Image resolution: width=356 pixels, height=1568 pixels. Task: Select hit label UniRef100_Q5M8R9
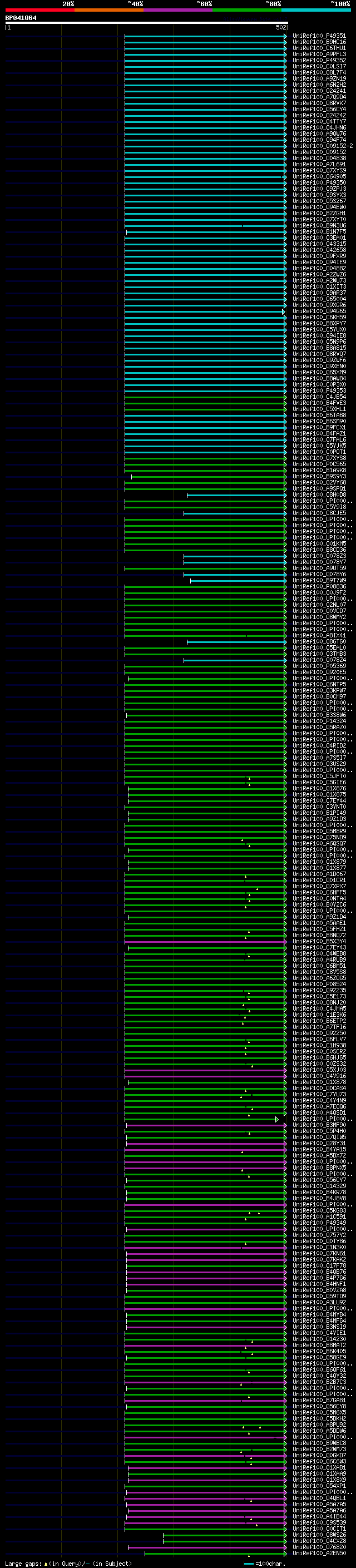[x=319, y=831]
